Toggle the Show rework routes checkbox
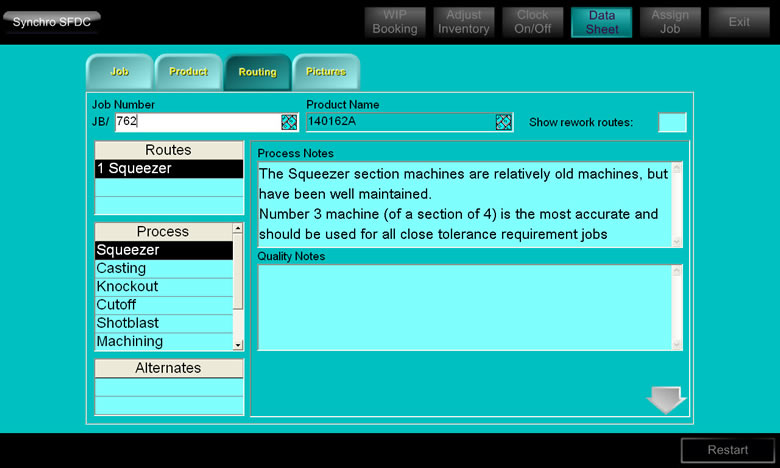The height and width of the screenshot is (468, 780). [x=672, y=122]
